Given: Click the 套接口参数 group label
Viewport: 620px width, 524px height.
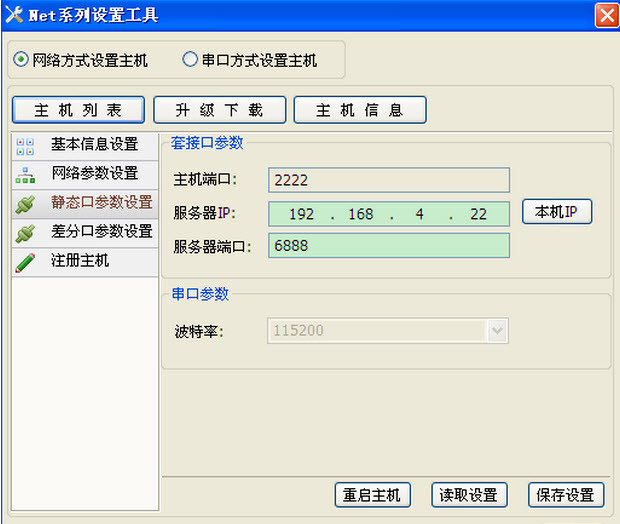Looking at the screenshot, I should tap(207, 143).
